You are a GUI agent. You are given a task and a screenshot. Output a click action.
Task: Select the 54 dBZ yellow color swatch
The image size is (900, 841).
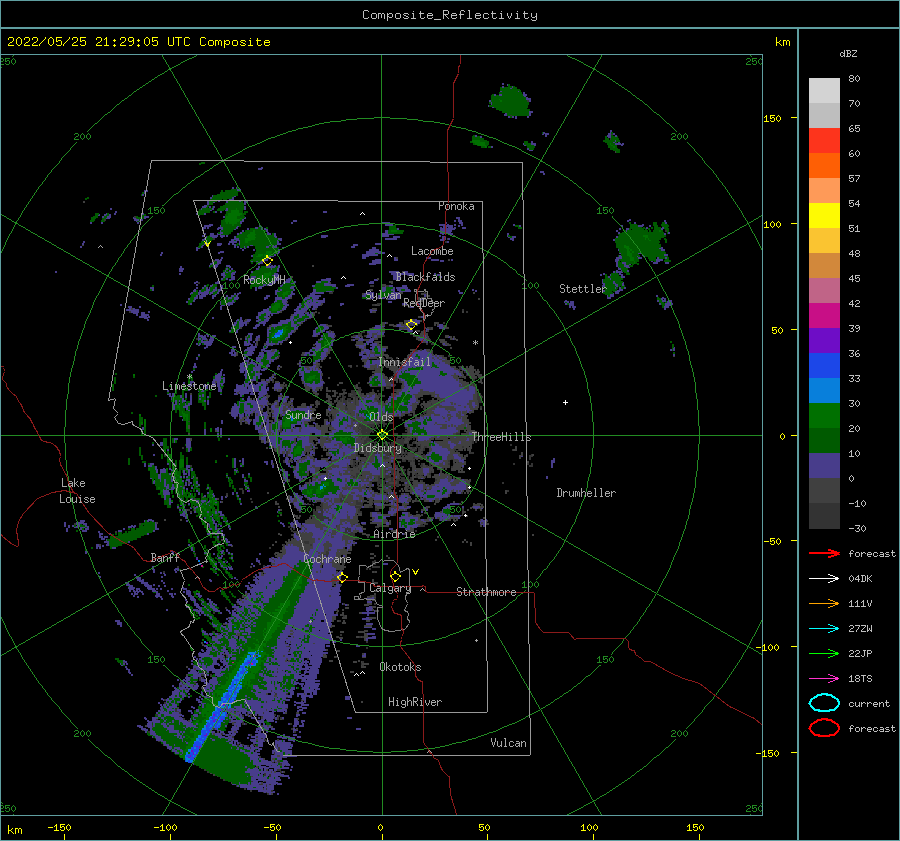tap(824, 215)
